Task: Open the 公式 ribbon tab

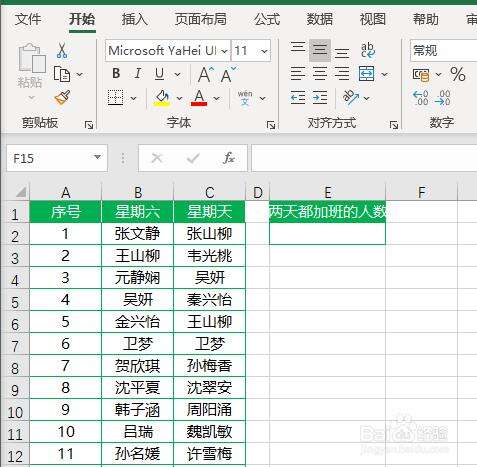Action: pyautogui.click(x=267, y=19)
